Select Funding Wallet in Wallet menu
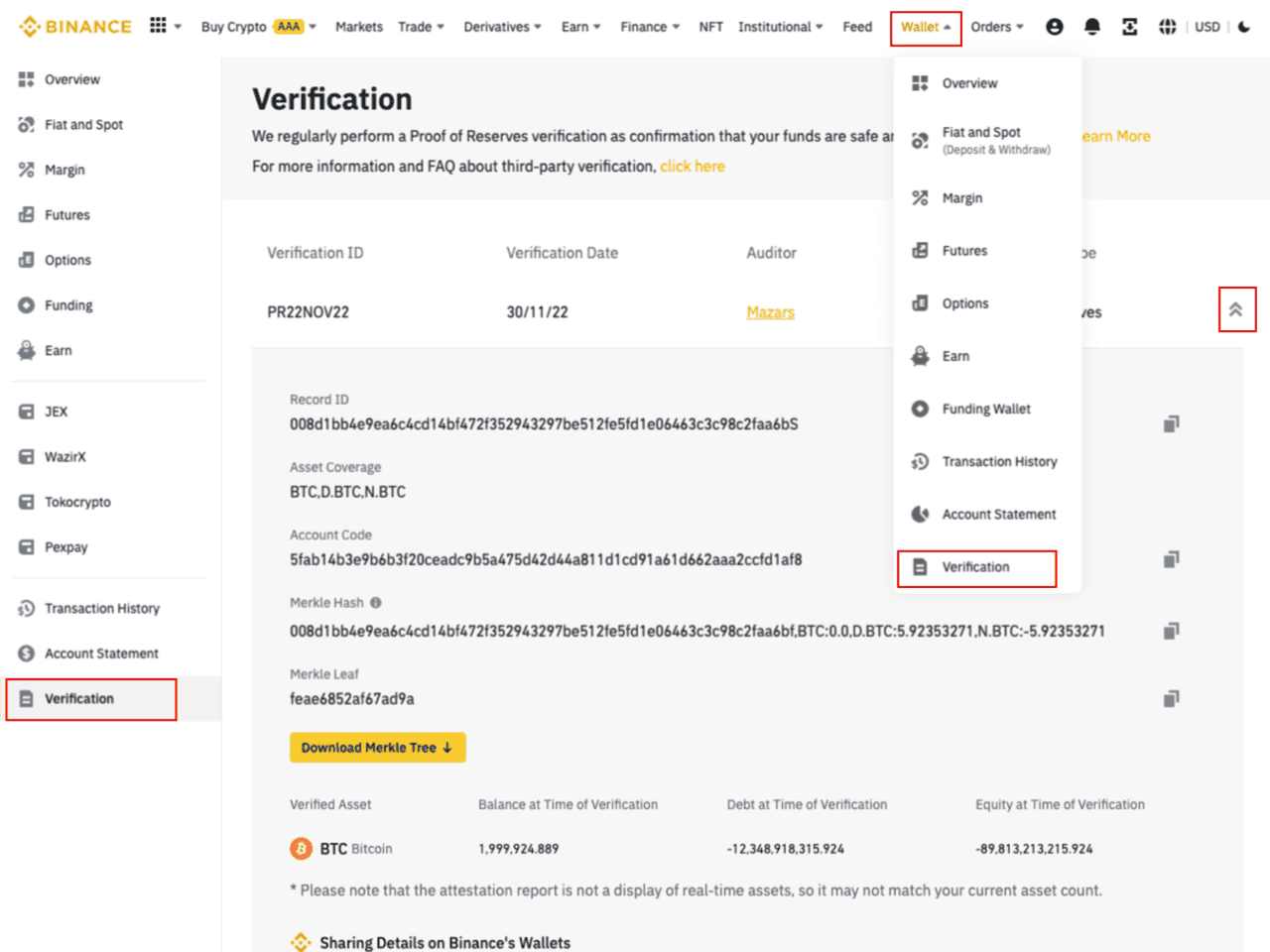 click(x=985, y=410)
